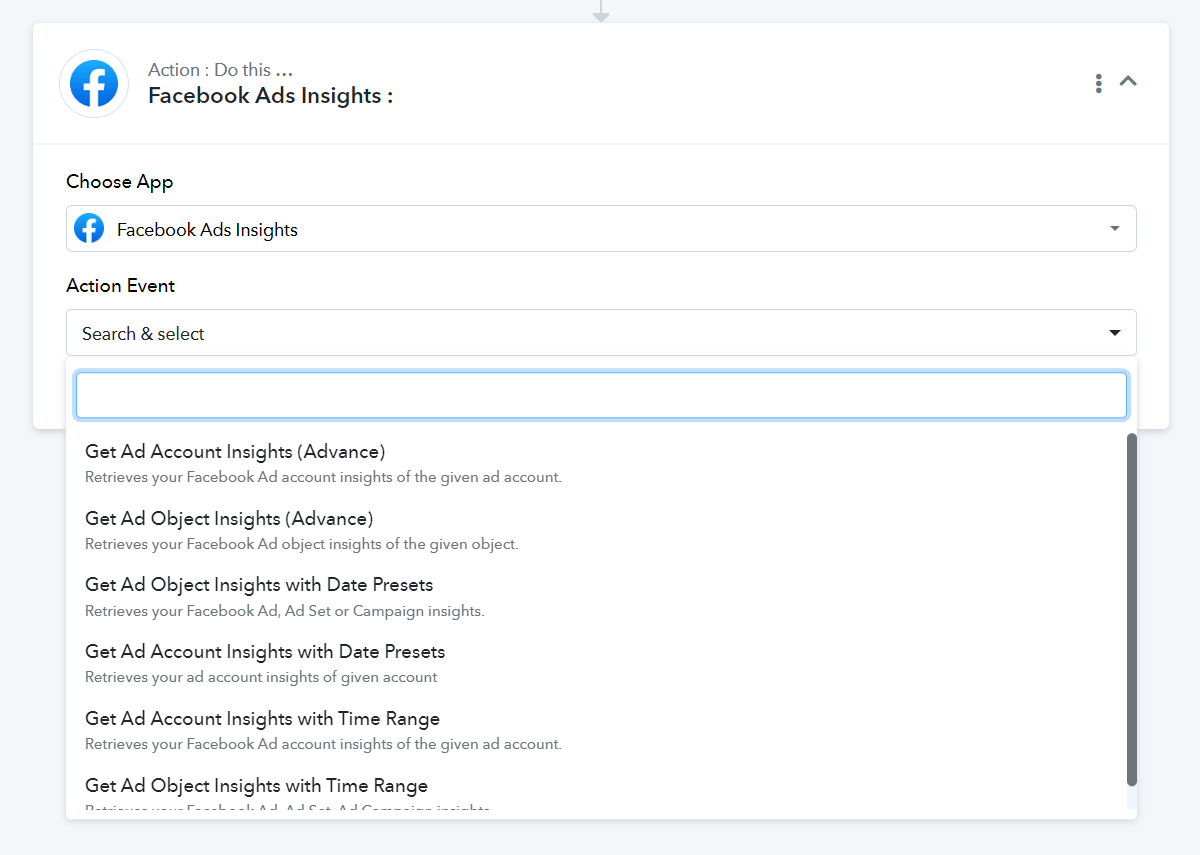Click the Choose App label

120,182
